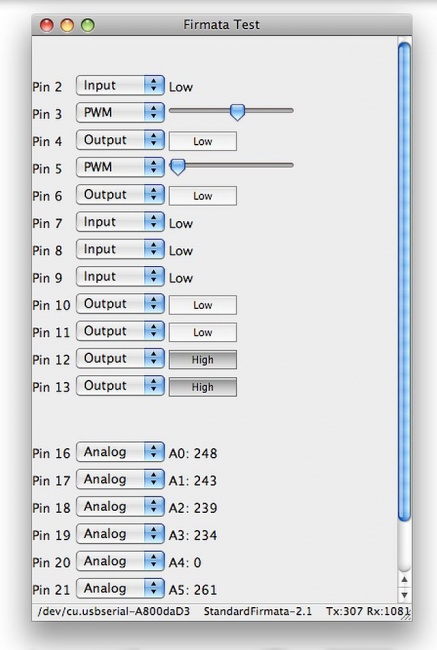Image resolution: width=437 pixels, height=650 pixels.
Task: Toggle the Pin 13 High output button
Action: pyautogui.click(x=203, y=387)
